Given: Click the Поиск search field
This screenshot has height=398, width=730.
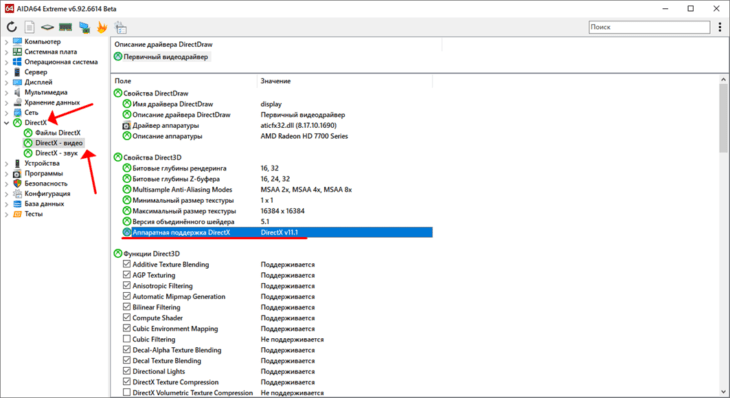Looking at the screenshot, I should [x=649, y=27].
